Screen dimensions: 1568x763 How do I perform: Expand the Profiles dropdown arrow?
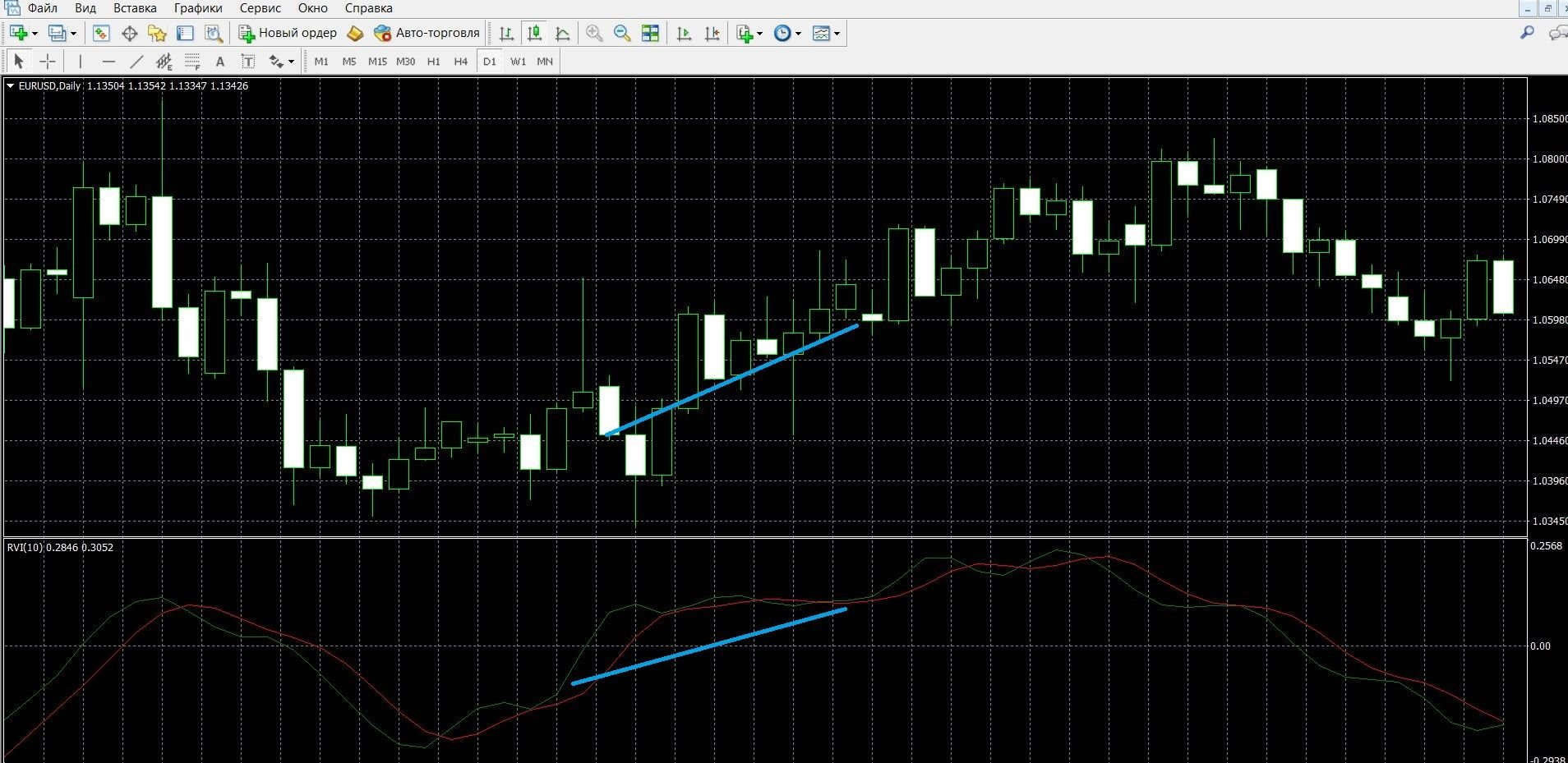(73, 34)
